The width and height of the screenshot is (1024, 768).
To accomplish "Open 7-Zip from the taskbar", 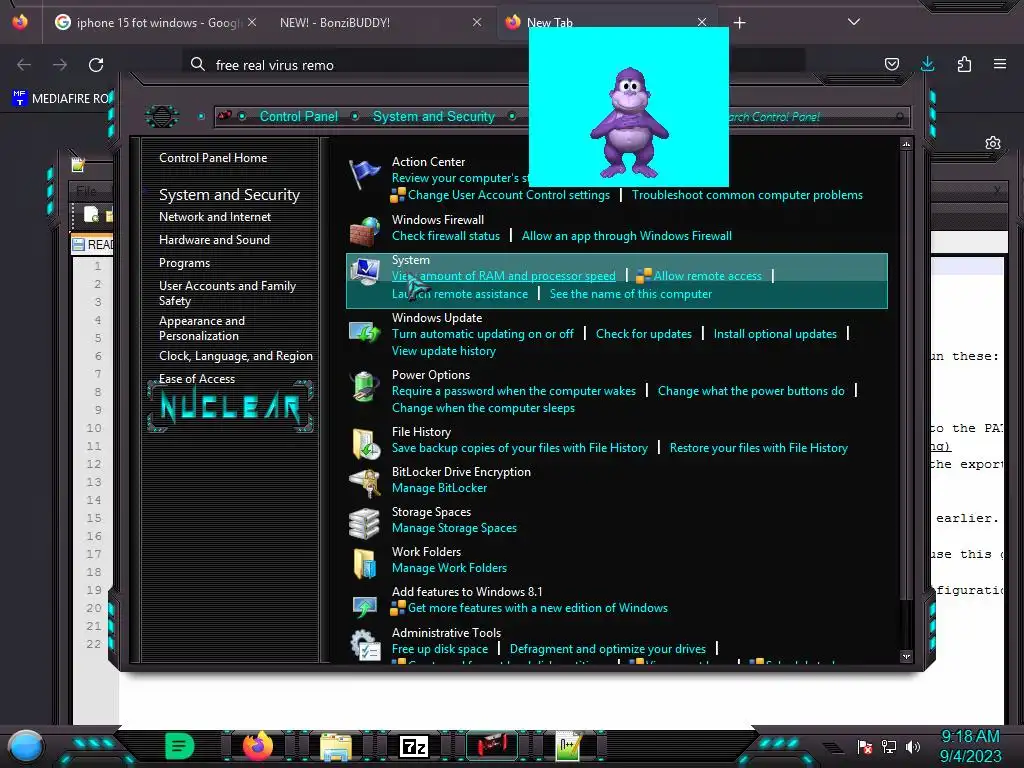I will pyautogui.click(x=414, y=746).
